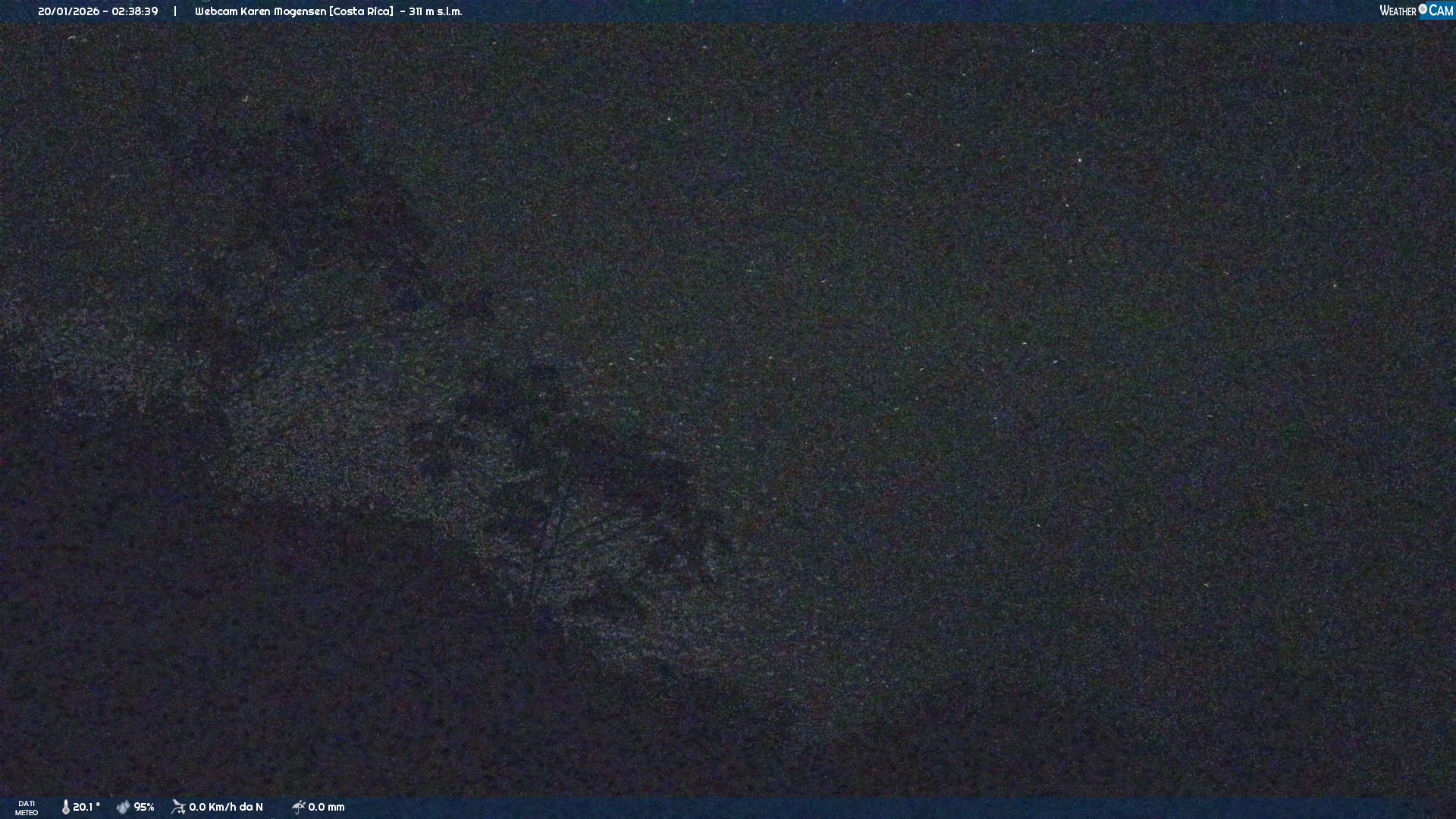This screenshot has height=819, width=1456.
Task: Click the 0.0 Km/h da N wind reading
Action: point(226,807)
